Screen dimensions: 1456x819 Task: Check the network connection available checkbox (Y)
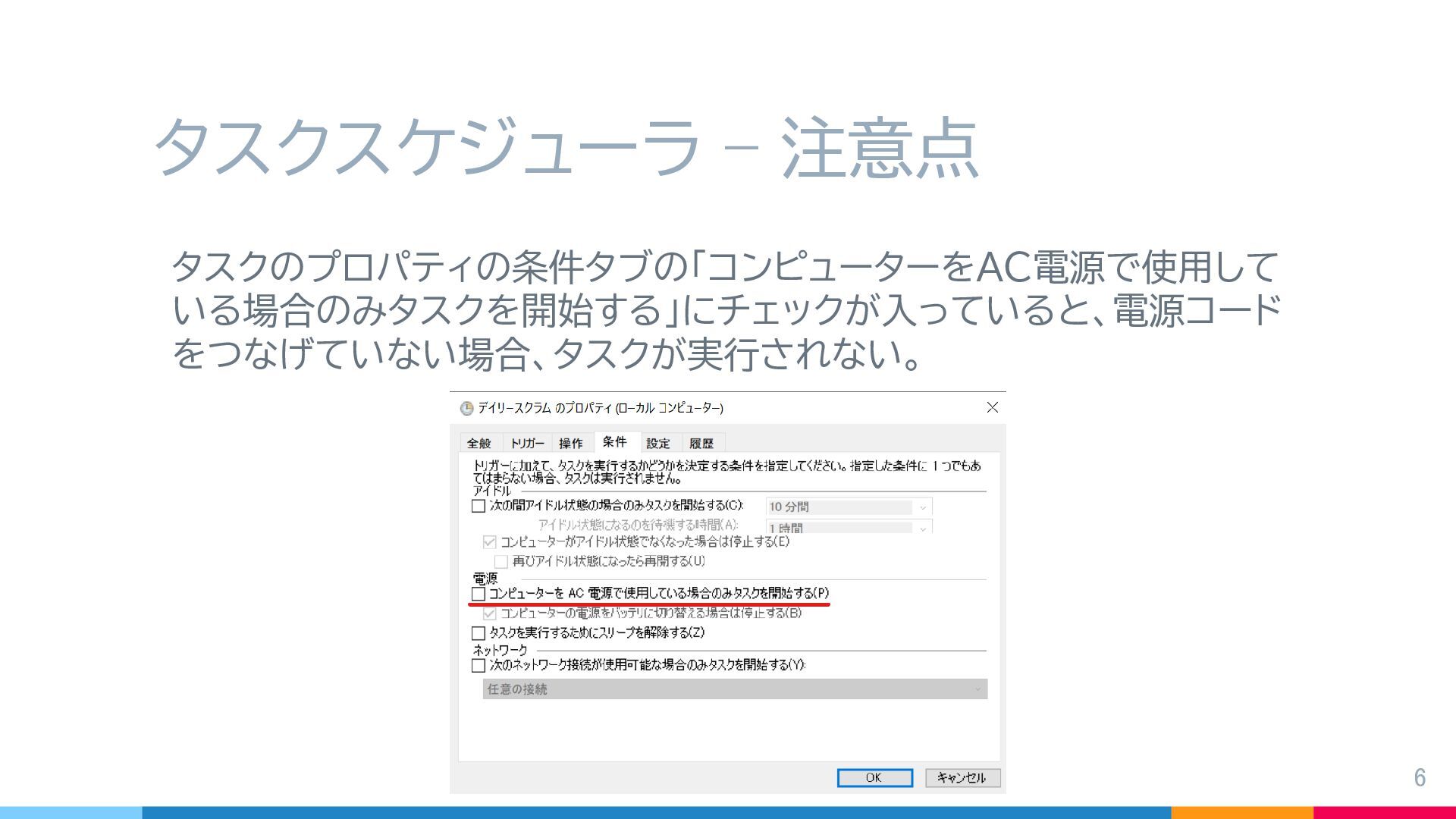click(x=479, y=666)
